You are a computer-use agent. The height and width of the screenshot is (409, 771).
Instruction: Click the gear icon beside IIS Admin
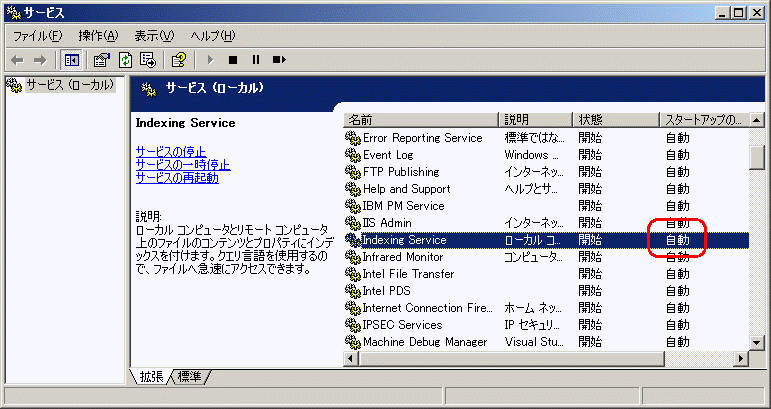coord(352,223)
